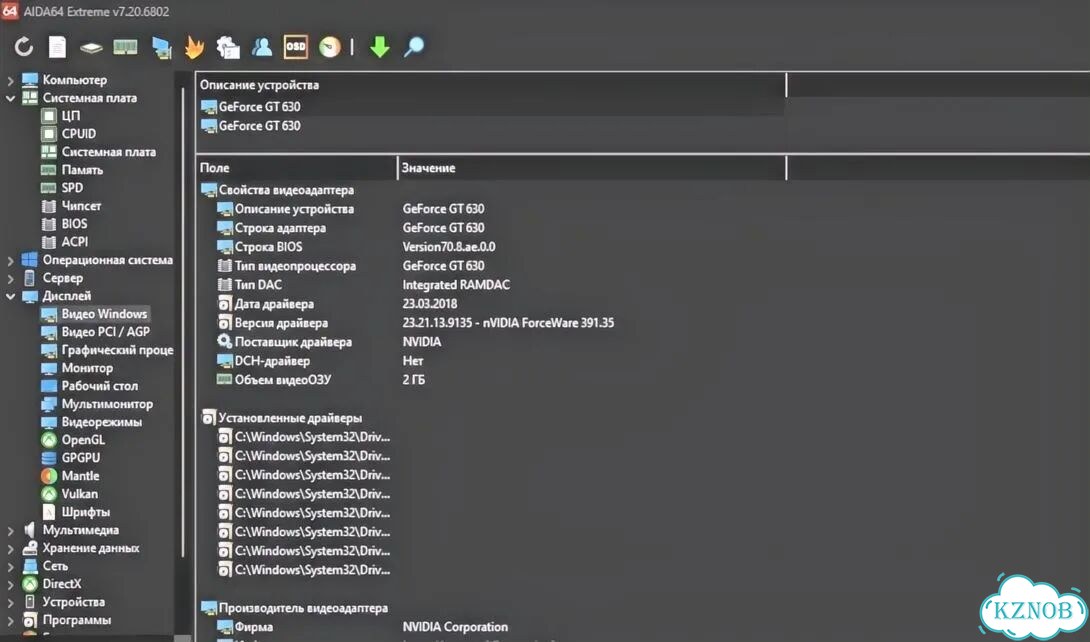Screen dimensions: 1090x642
Task: Click the user profile toolbar icon
Action: point(262,47)
